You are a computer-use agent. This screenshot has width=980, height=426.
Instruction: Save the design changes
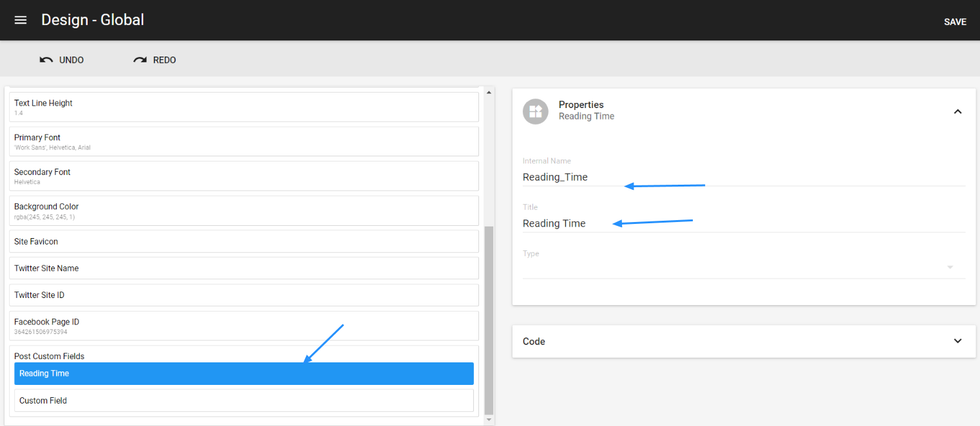[x=954, y=21]
